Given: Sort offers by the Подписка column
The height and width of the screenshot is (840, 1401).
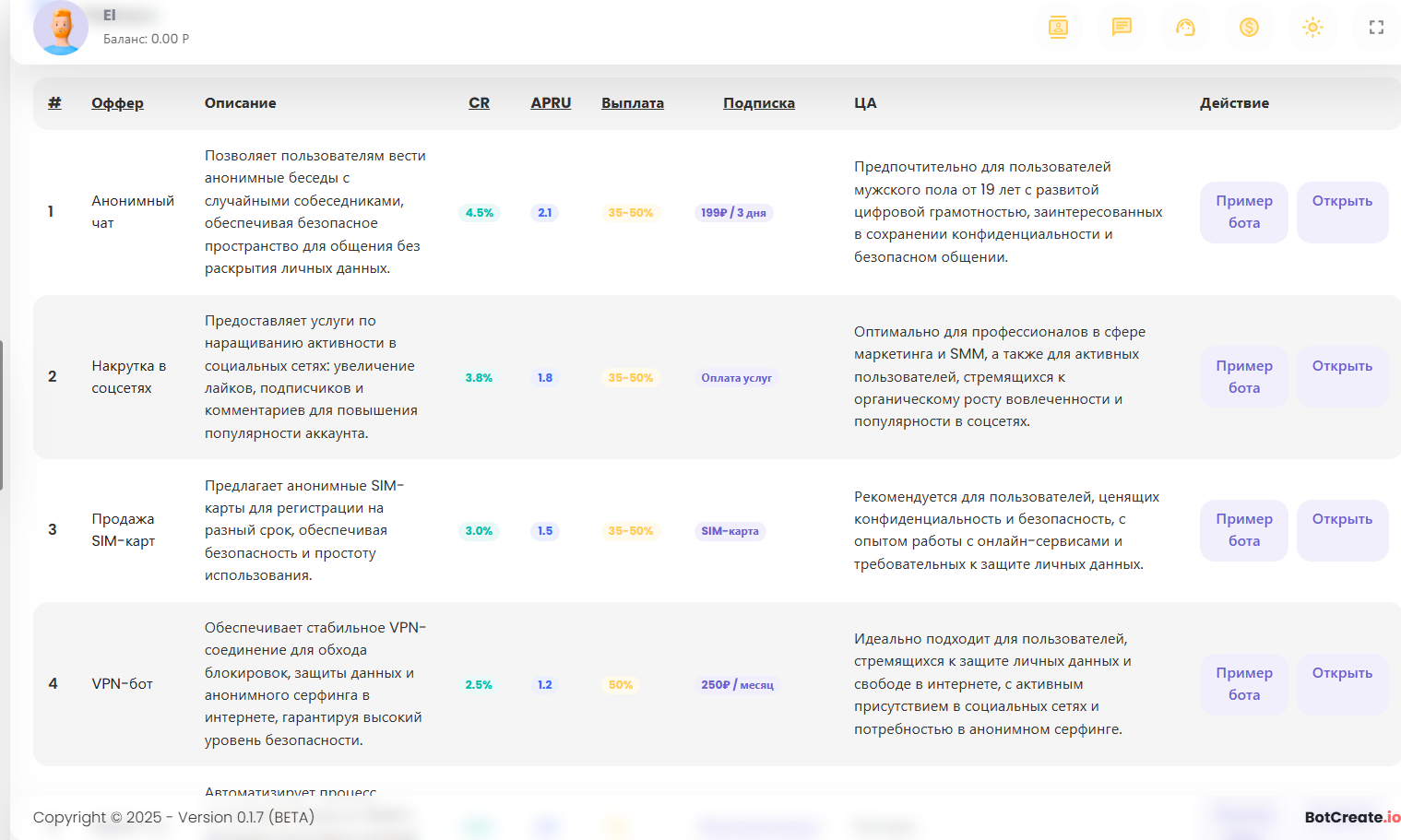Looking at the screenshot, I should click(758, 102).
